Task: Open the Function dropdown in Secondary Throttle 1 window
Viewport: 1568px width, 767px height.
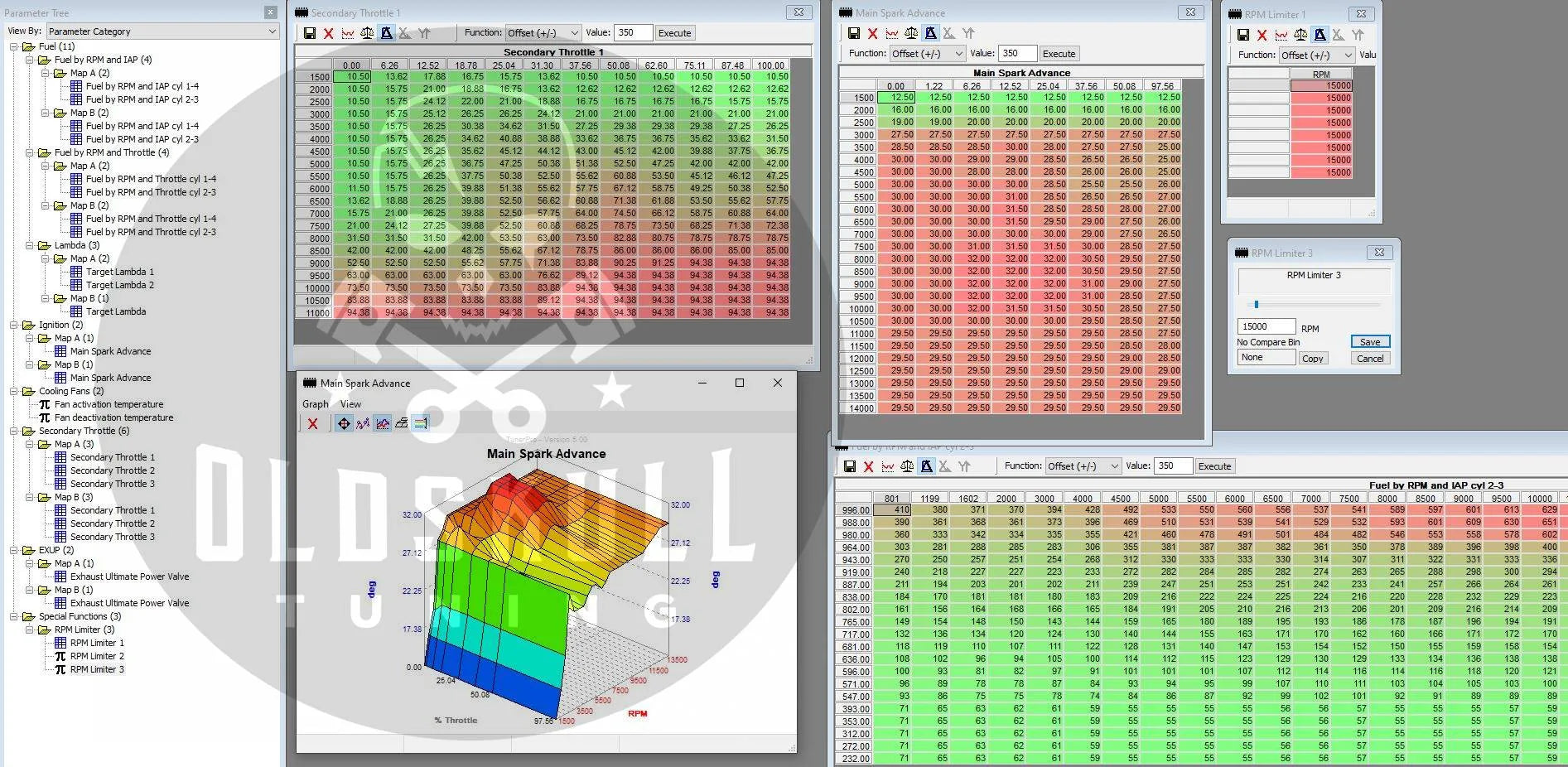Action: point(543,33)
